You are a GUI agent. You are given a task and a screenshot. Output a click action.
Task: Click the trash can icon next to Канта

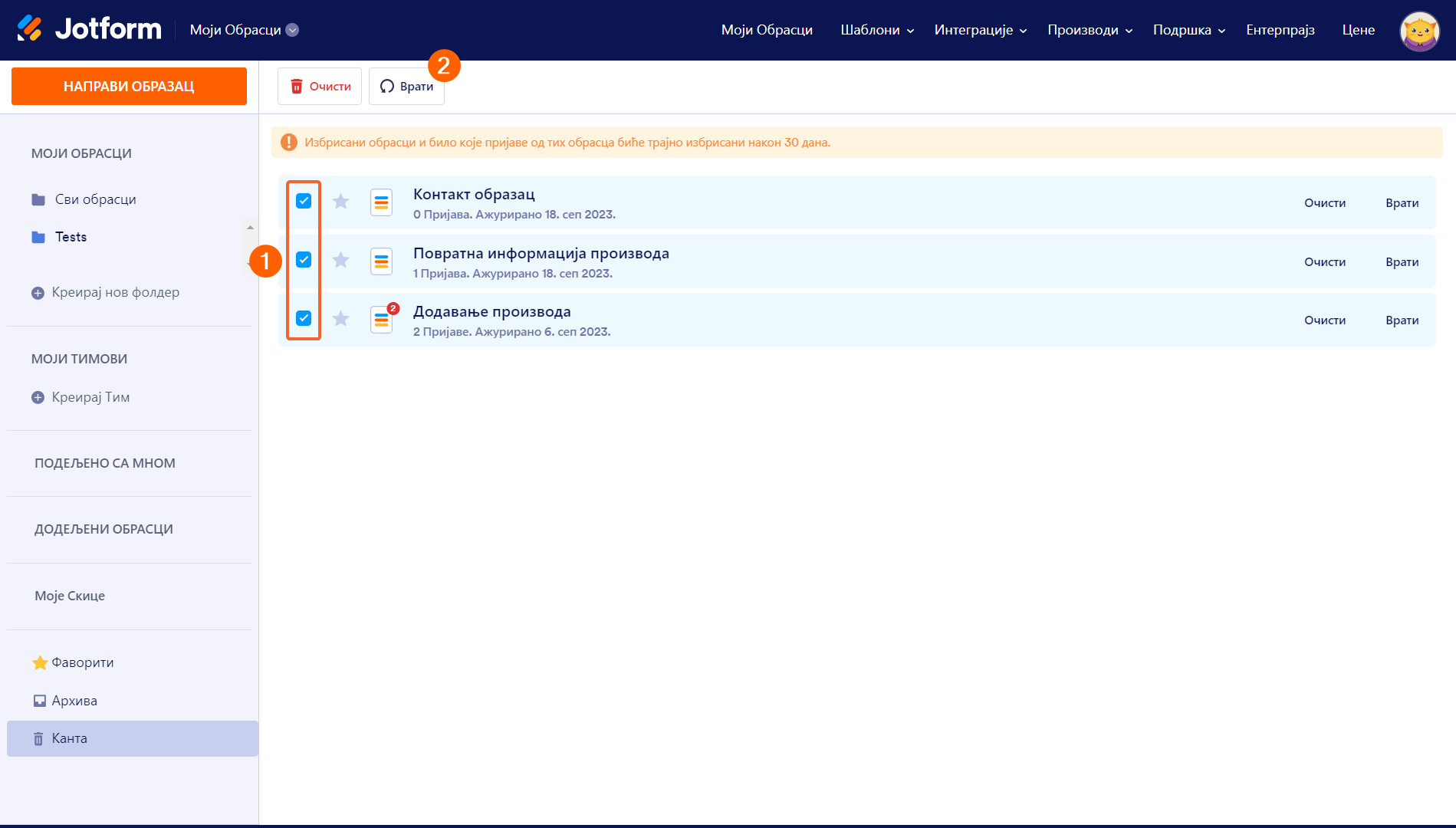coord(38,739)
